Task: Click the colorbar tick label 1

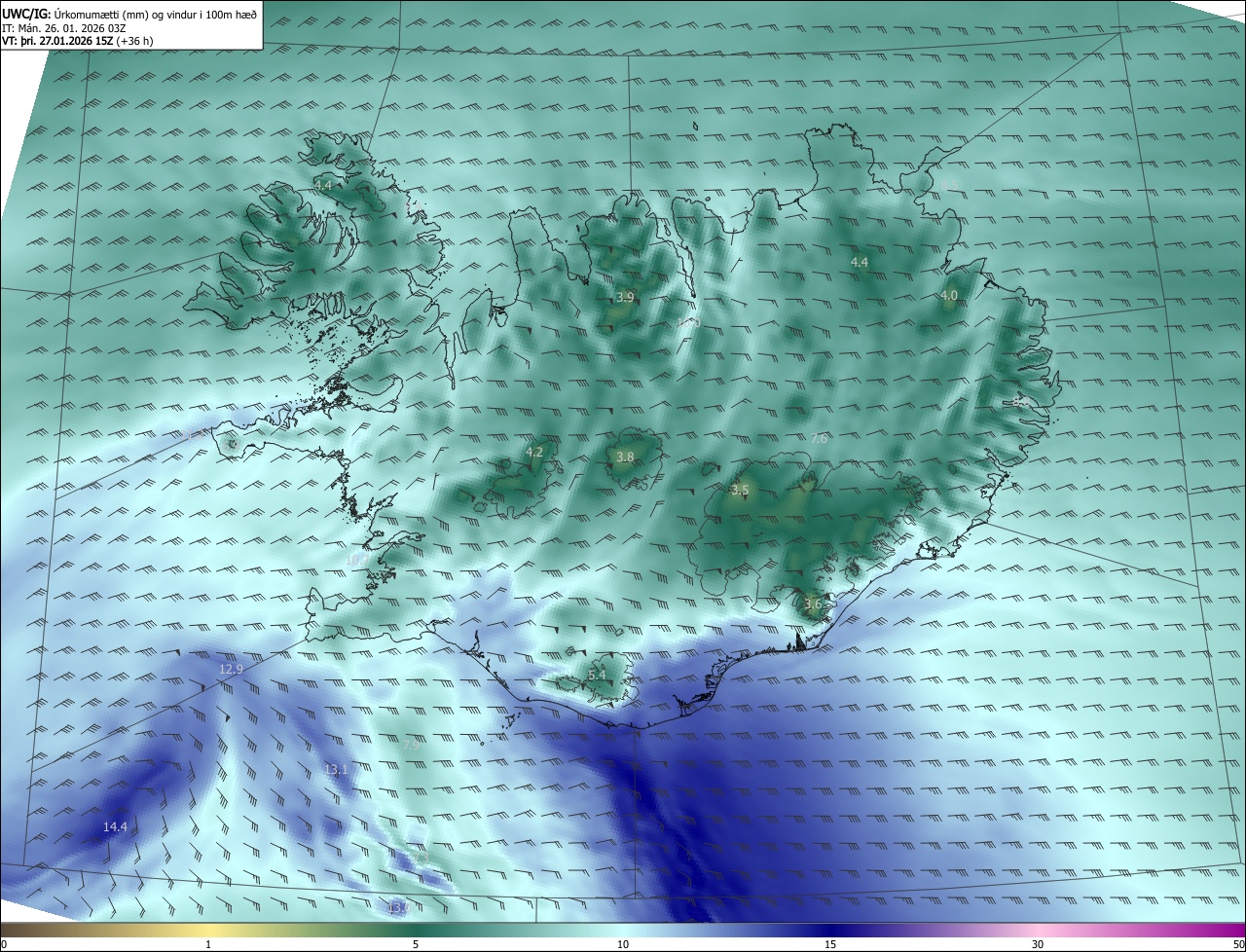Action: pos(209,944)
